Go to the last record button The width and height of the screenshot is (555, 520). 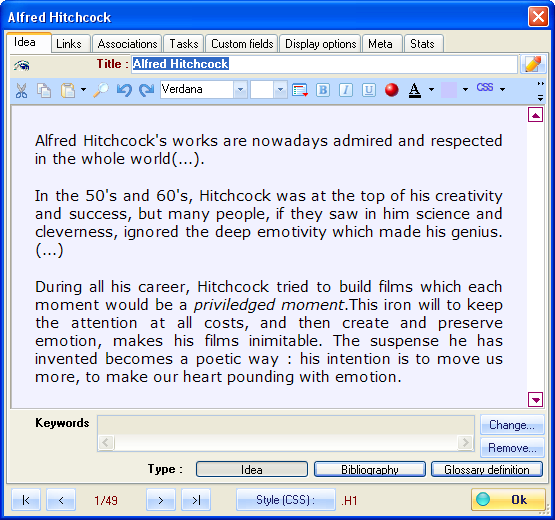[x=196, y=500]
